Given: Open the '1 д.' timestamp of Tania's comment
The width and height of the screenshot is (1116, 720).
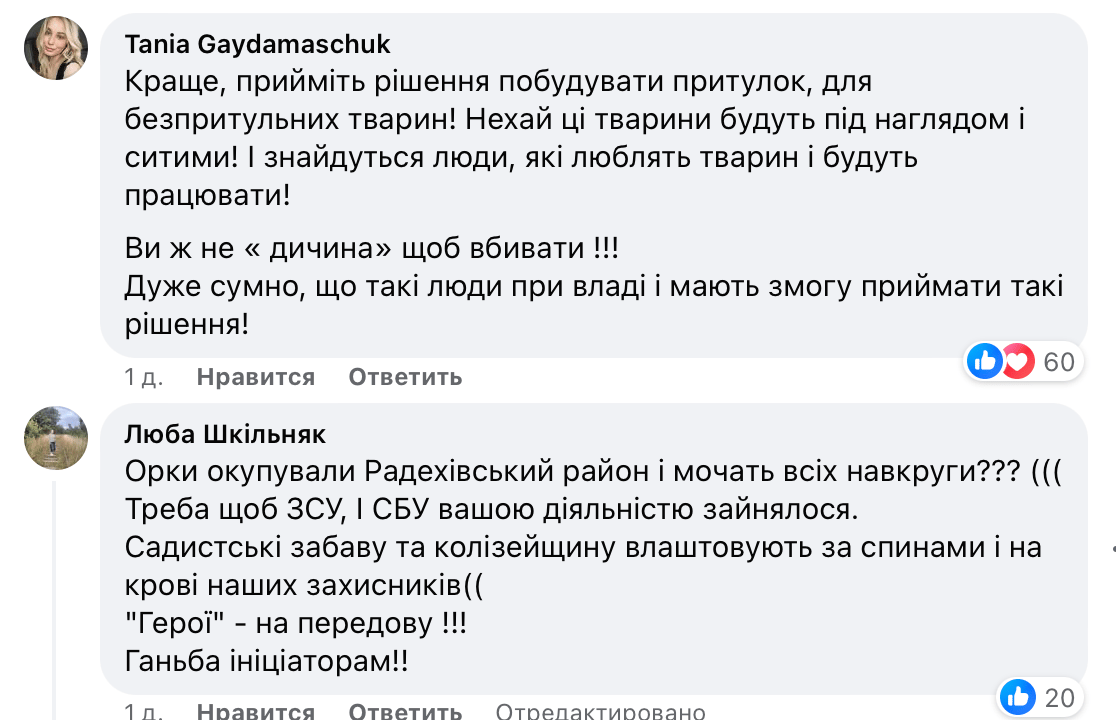Looking at the screenshot, I should tap(144, 377).
